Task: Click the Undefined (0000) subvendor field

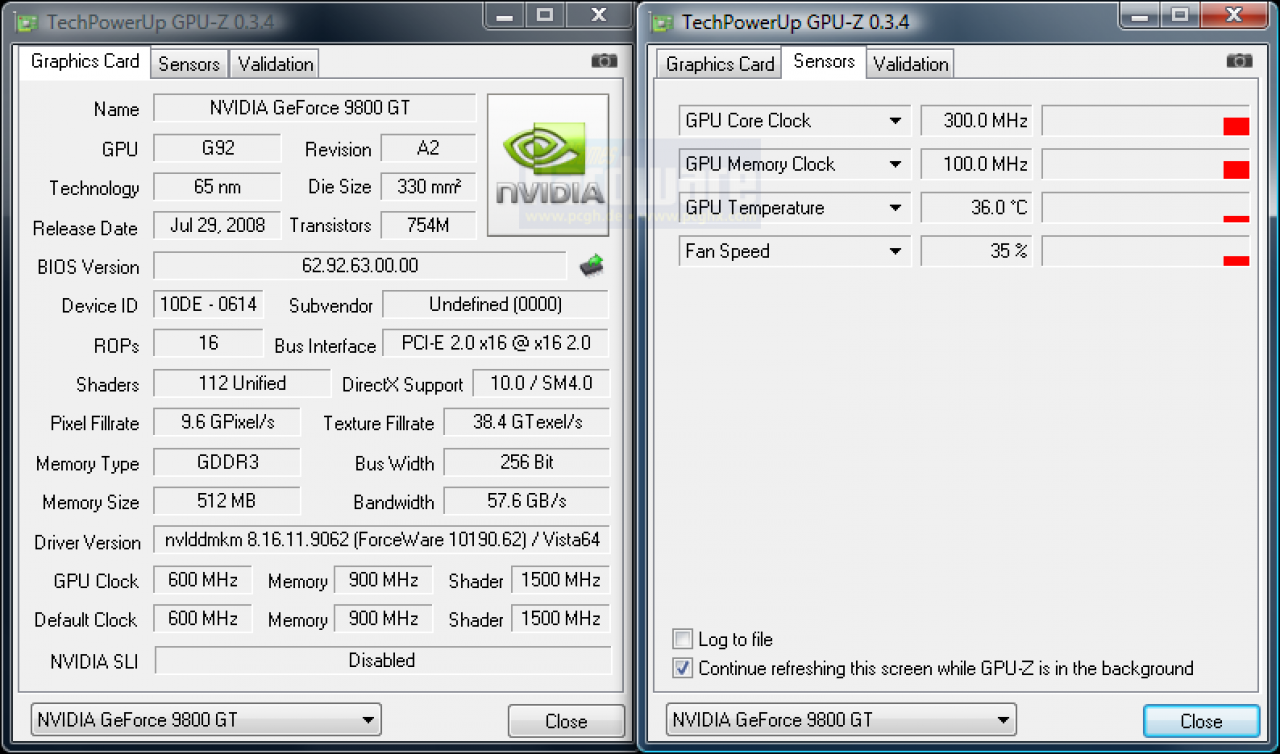Action: [x=496, y=304]
